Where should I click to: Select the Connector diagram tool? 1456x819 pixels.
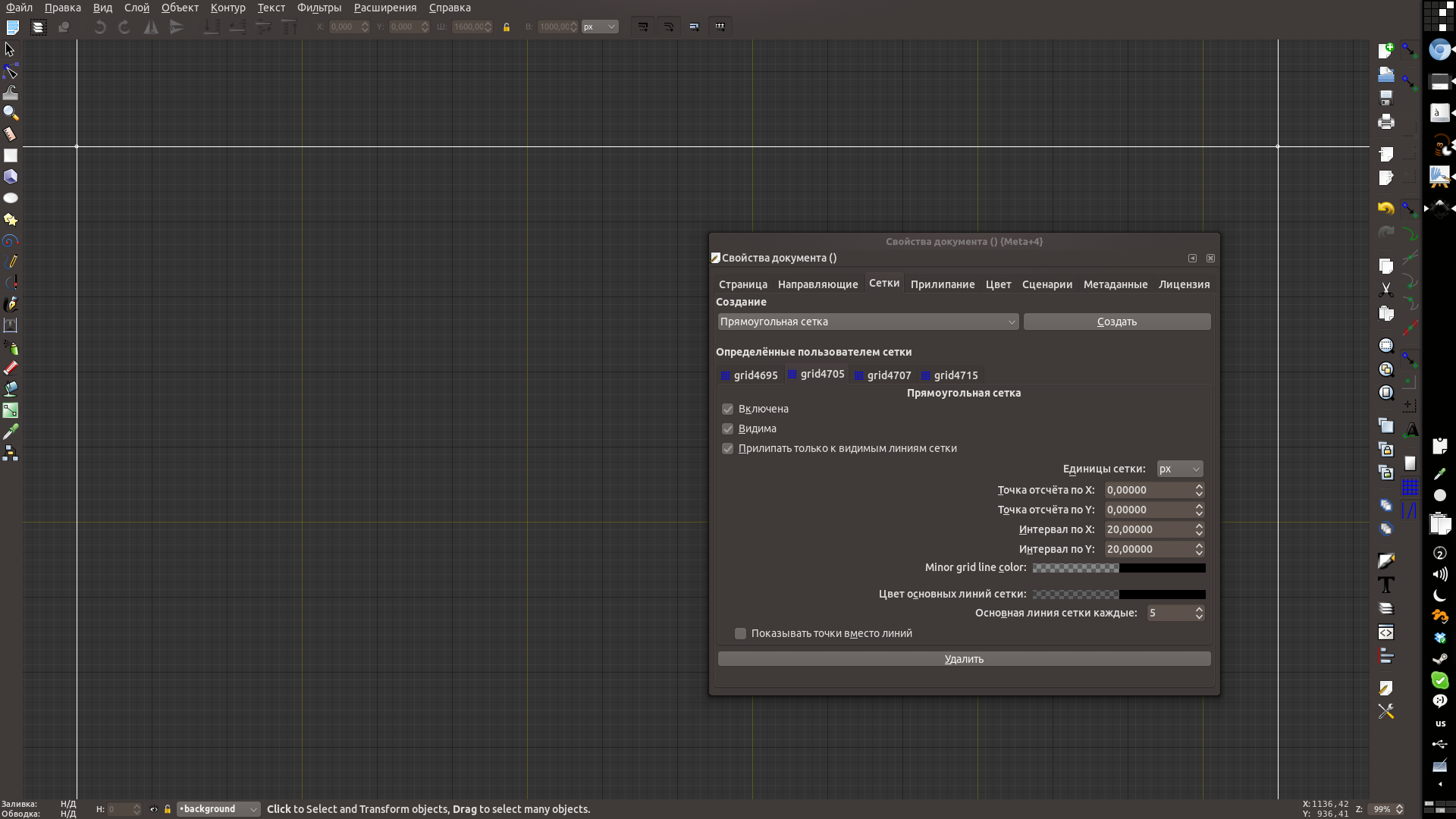click(10, 453)
